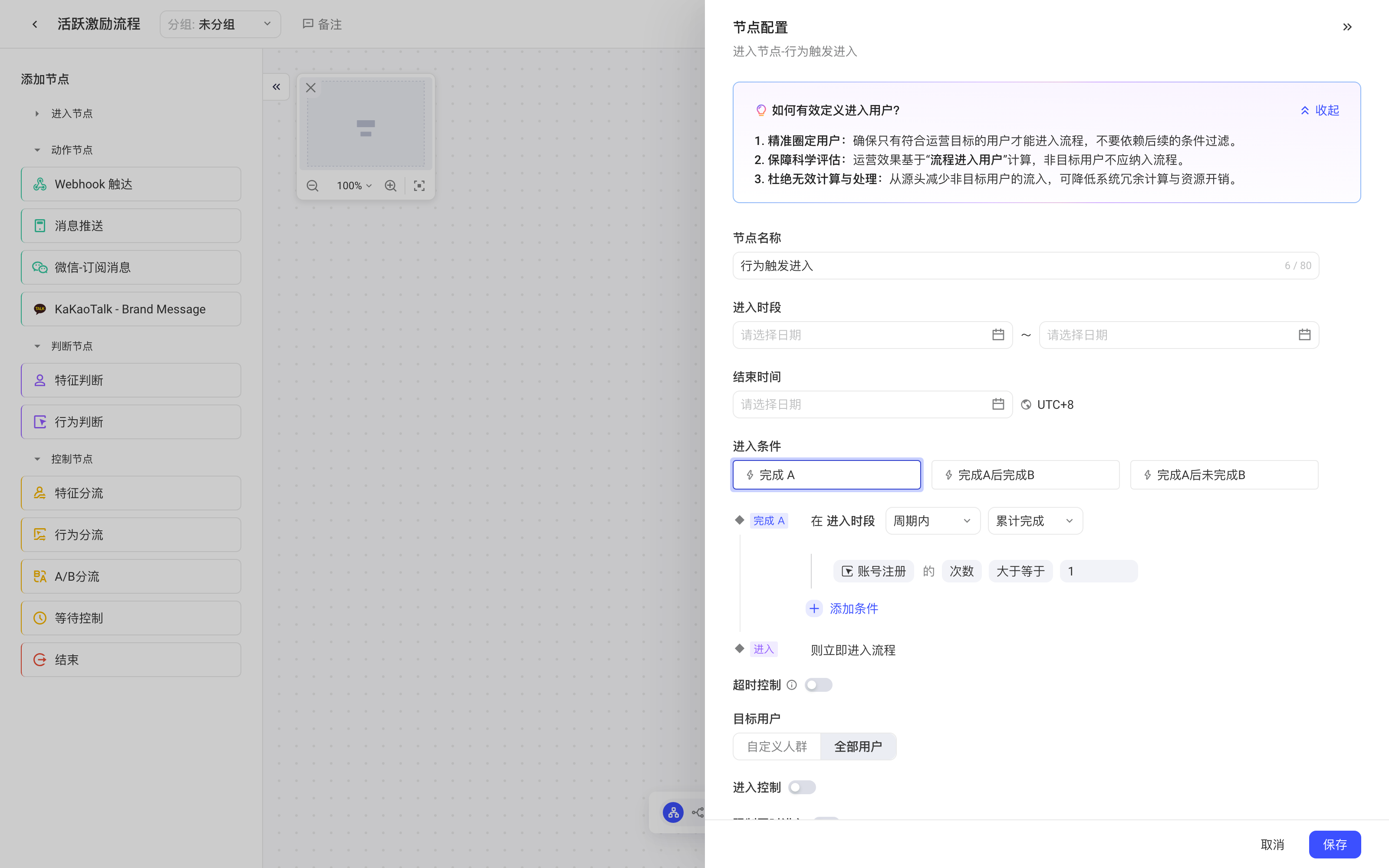Viewport: 1389px width, 868px height.
Task: Select the 等待控制 node
Action: pyautogui.click(x=131, y=618)
